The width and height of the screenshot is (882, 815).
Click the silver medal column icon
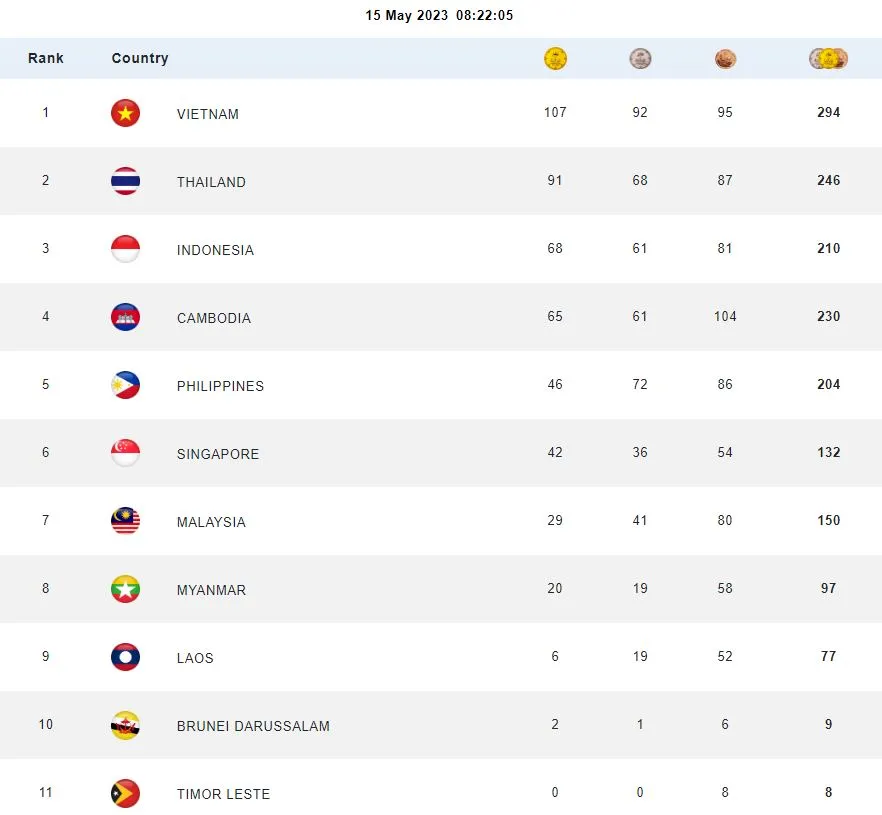pos(640,59)
